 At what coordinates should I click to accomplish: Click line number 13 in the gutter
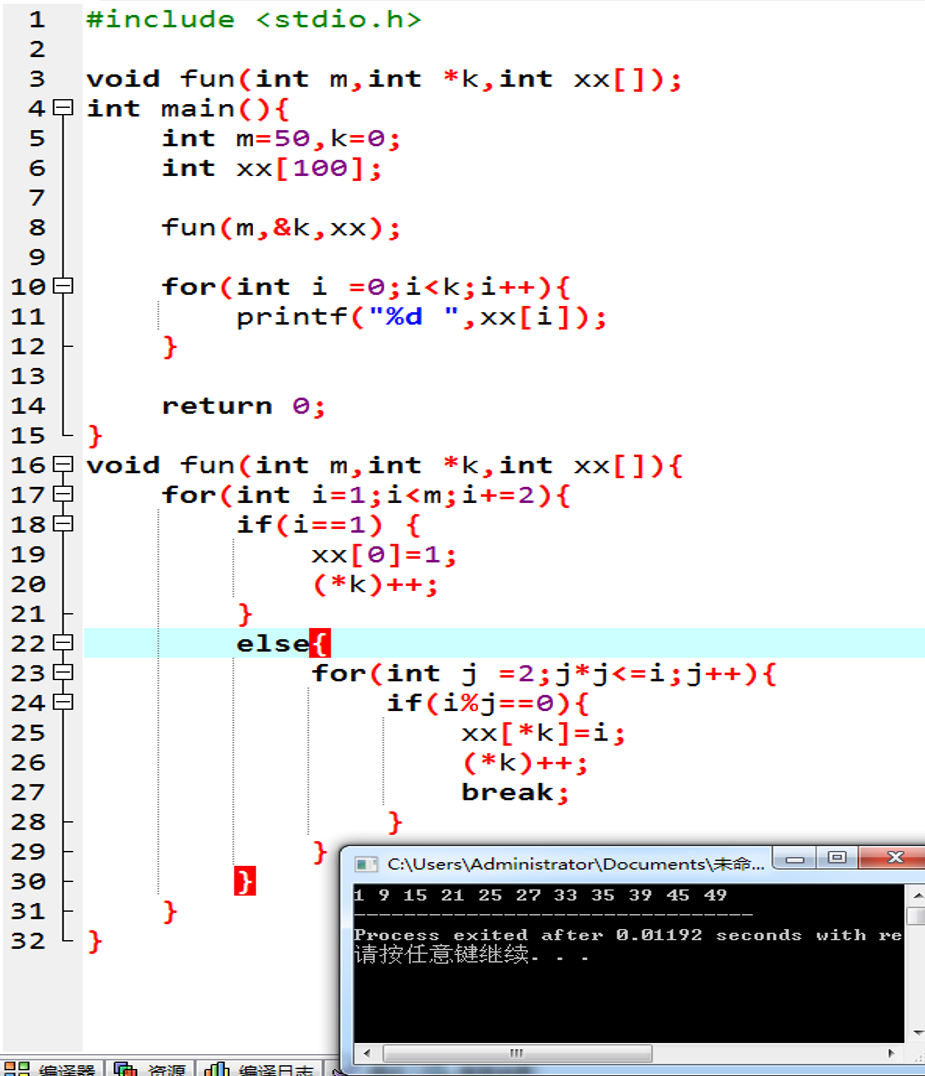pyautogui.click(x=27, y=376)
